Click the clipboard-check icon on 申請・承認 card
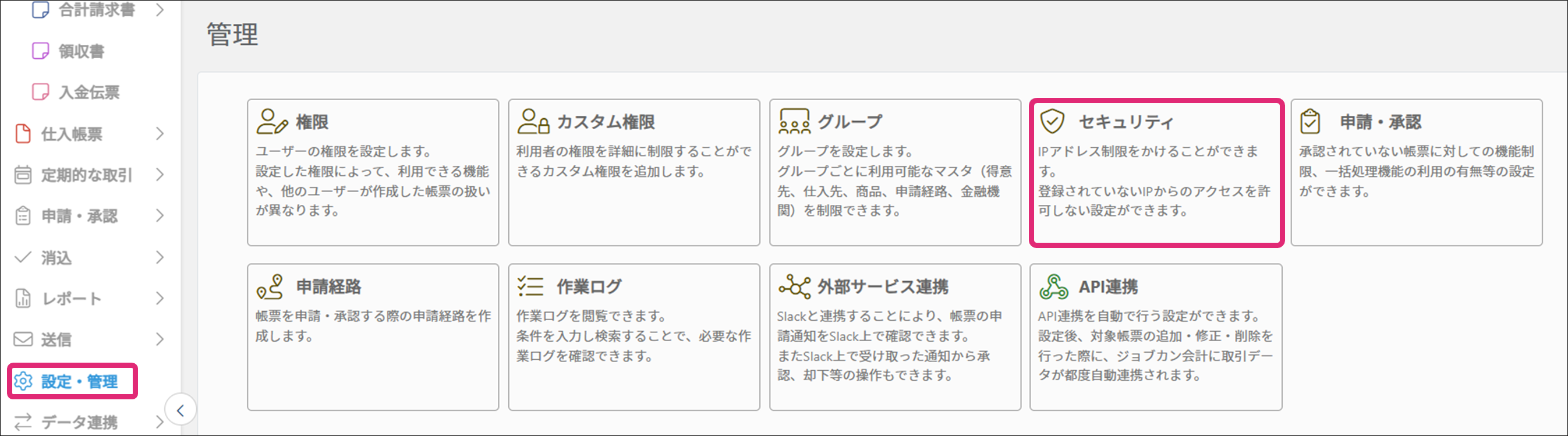 (1310, 121)
